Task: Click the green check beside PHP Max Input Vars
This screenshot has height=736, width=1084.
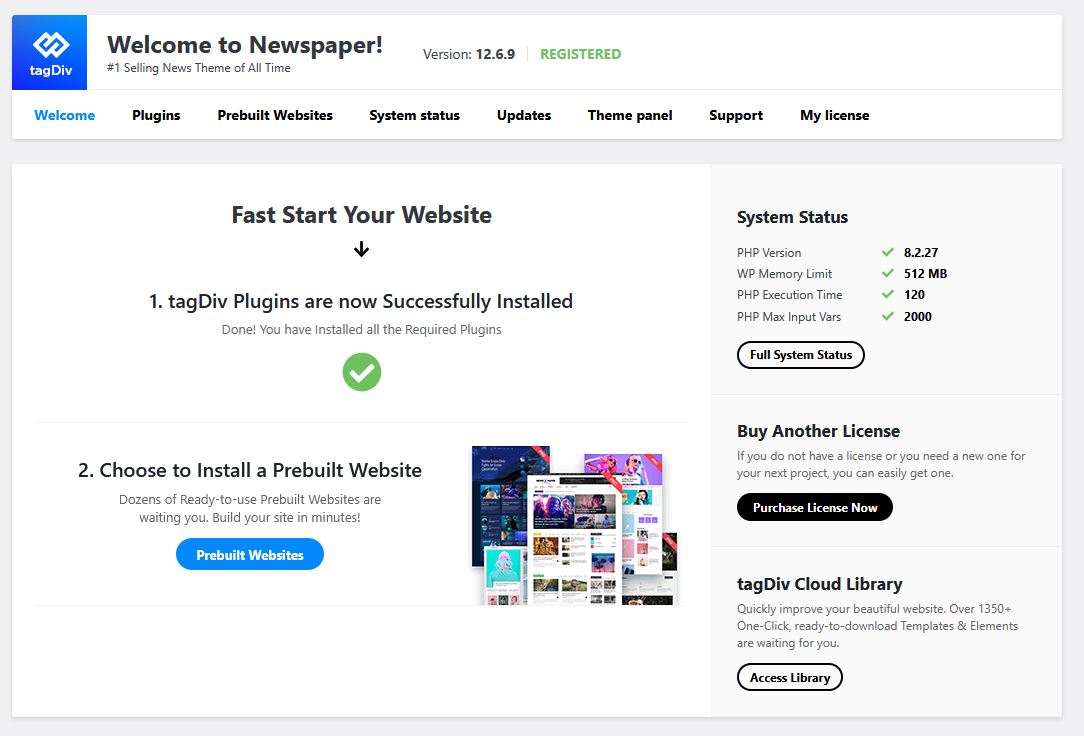Action: [888, 316]
